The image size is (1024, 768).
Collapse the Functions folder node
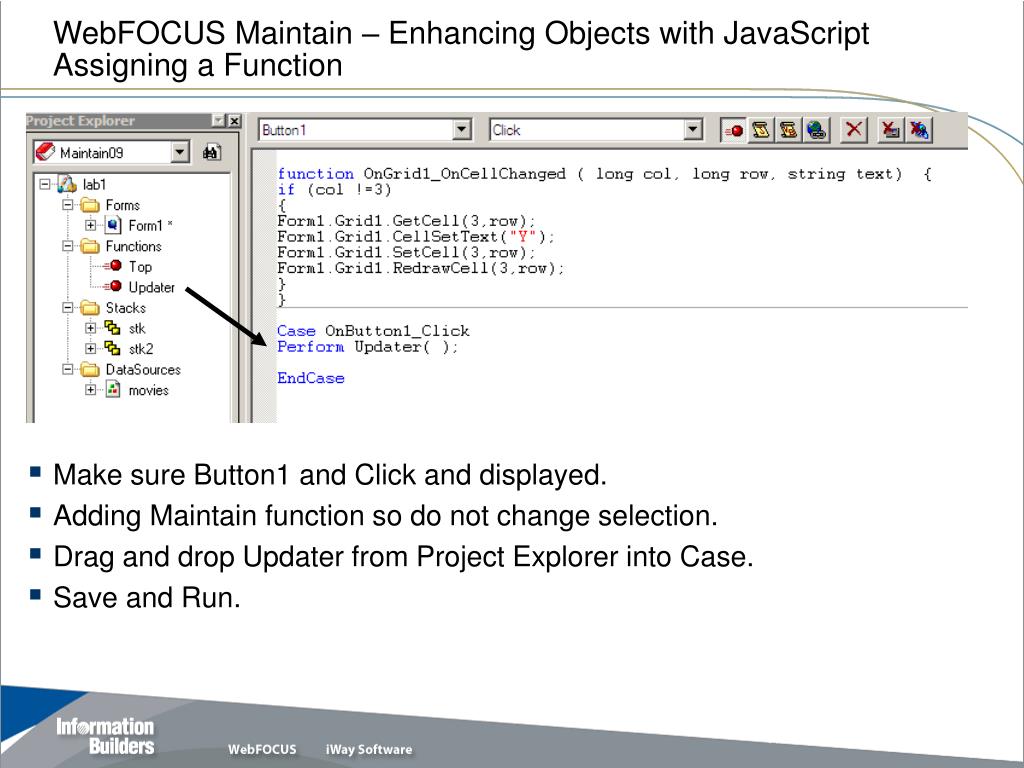tap(67, 246)
